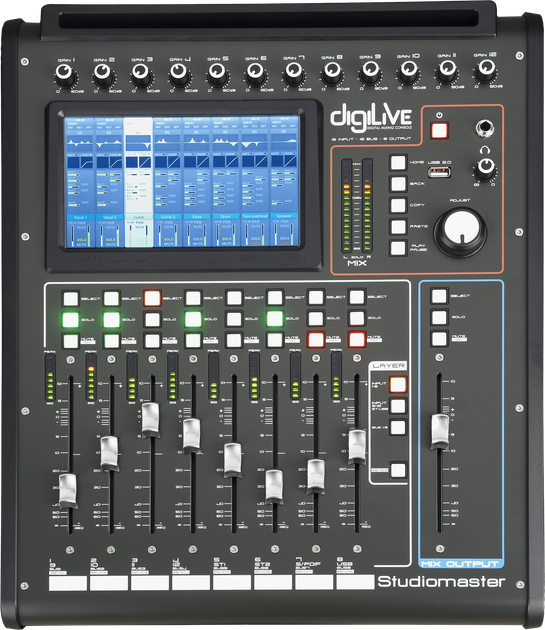Toggle SOLO on MIX OUTPUT strip
The width and height of the screenshot is (545, 630).
pos(439,317)
